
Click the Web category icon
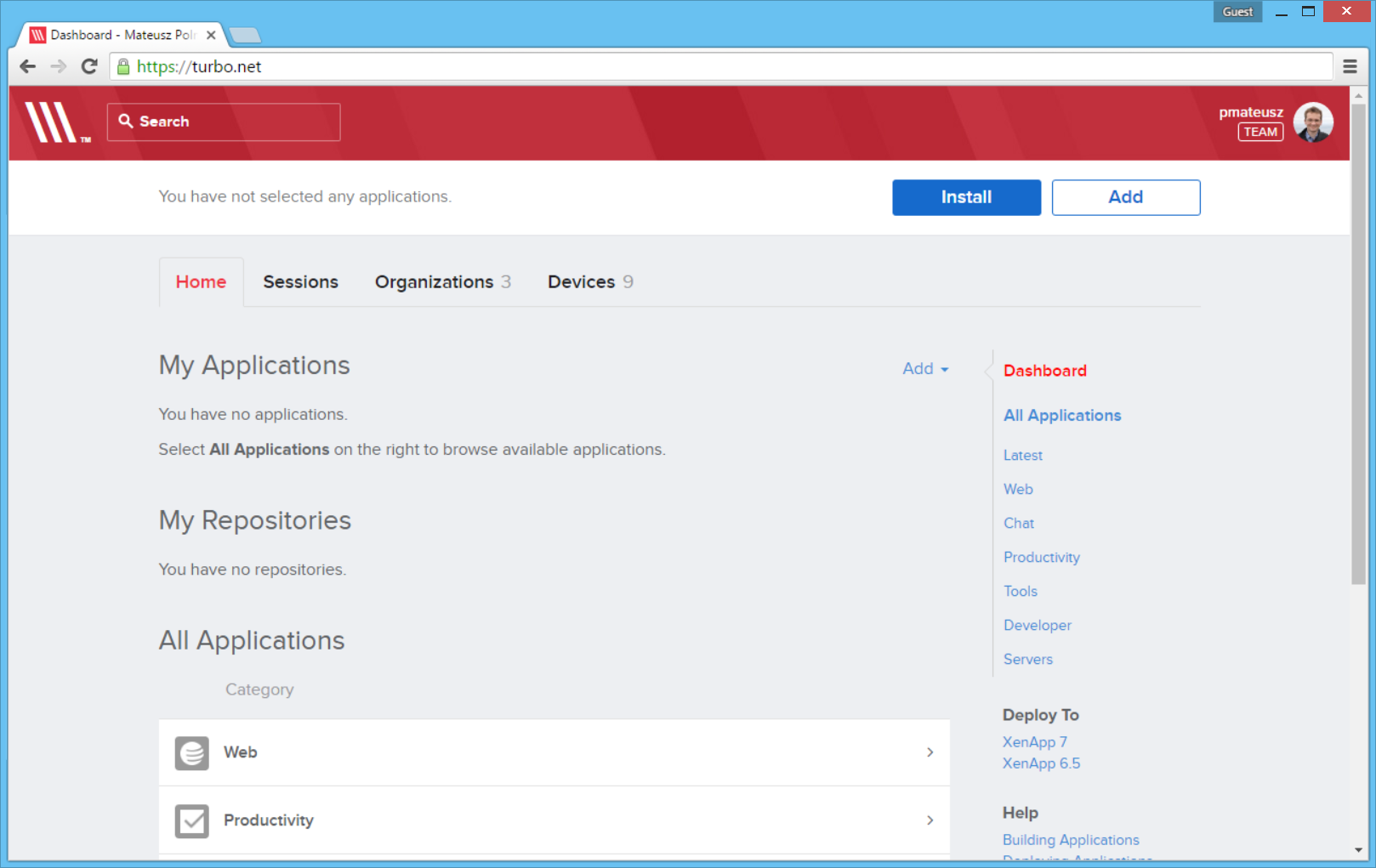pos(192,753)
